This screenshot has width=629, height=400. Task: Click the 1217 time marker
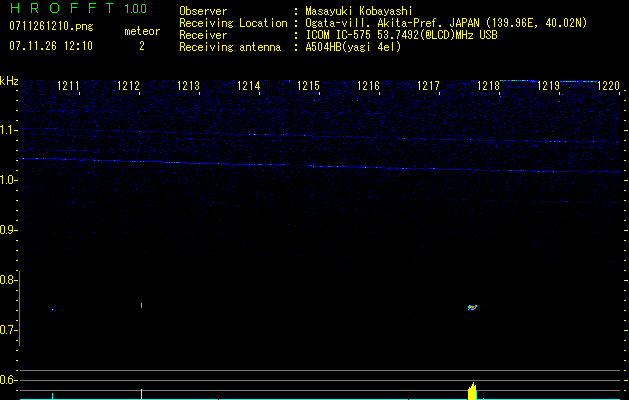tap(428, 86)
